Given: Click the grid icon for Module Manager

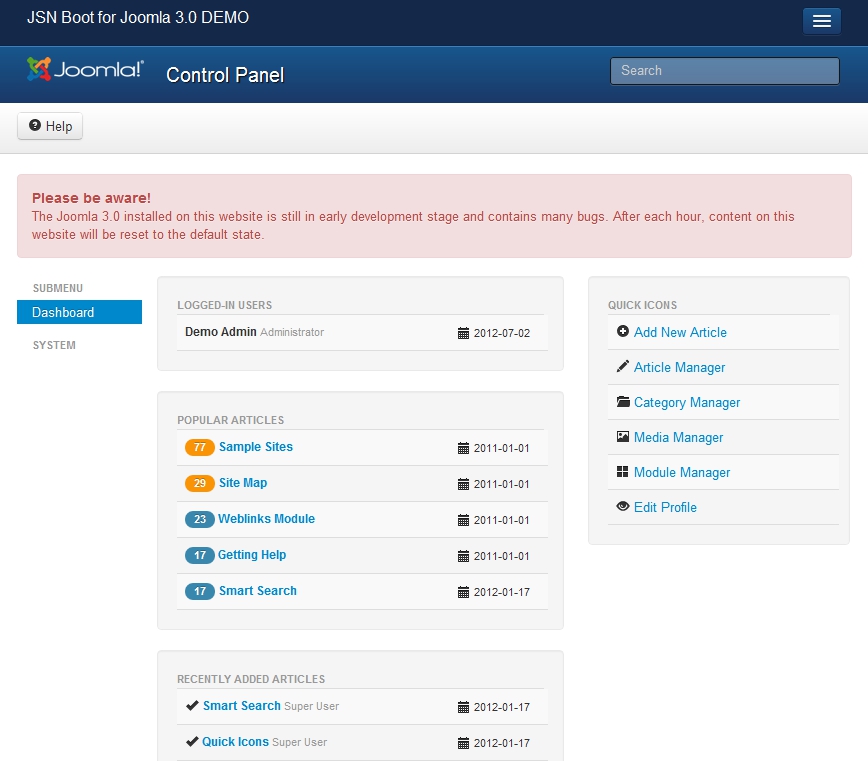Looking at the screenshot, I should tap(623, 472).
